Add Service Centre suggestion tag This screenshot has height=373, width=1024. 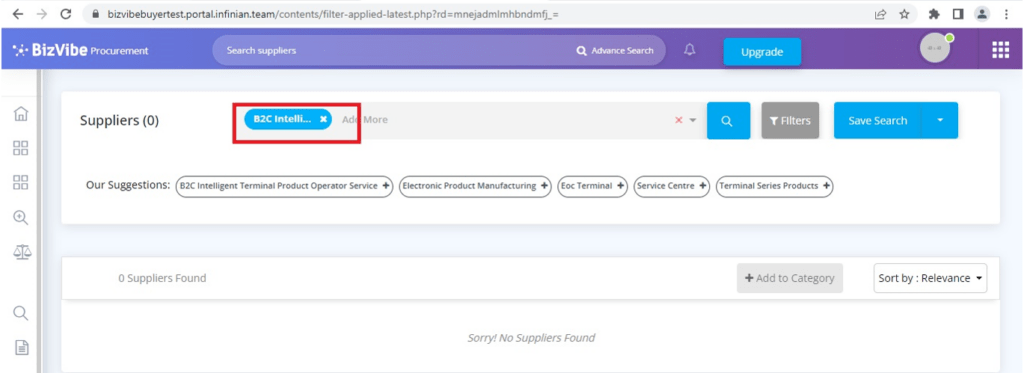pyautogui.click(x=671, y=186)
